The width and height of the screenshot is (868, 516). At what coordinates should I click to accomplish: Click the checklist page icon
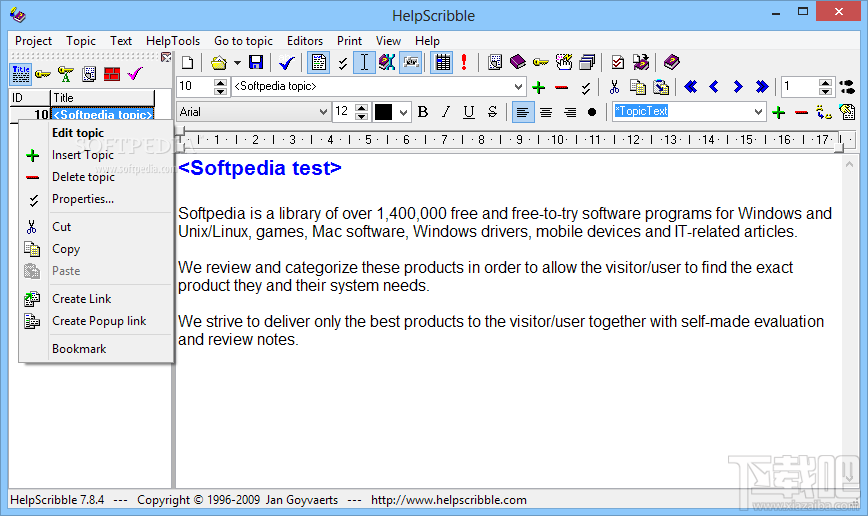tap(618, 62)
